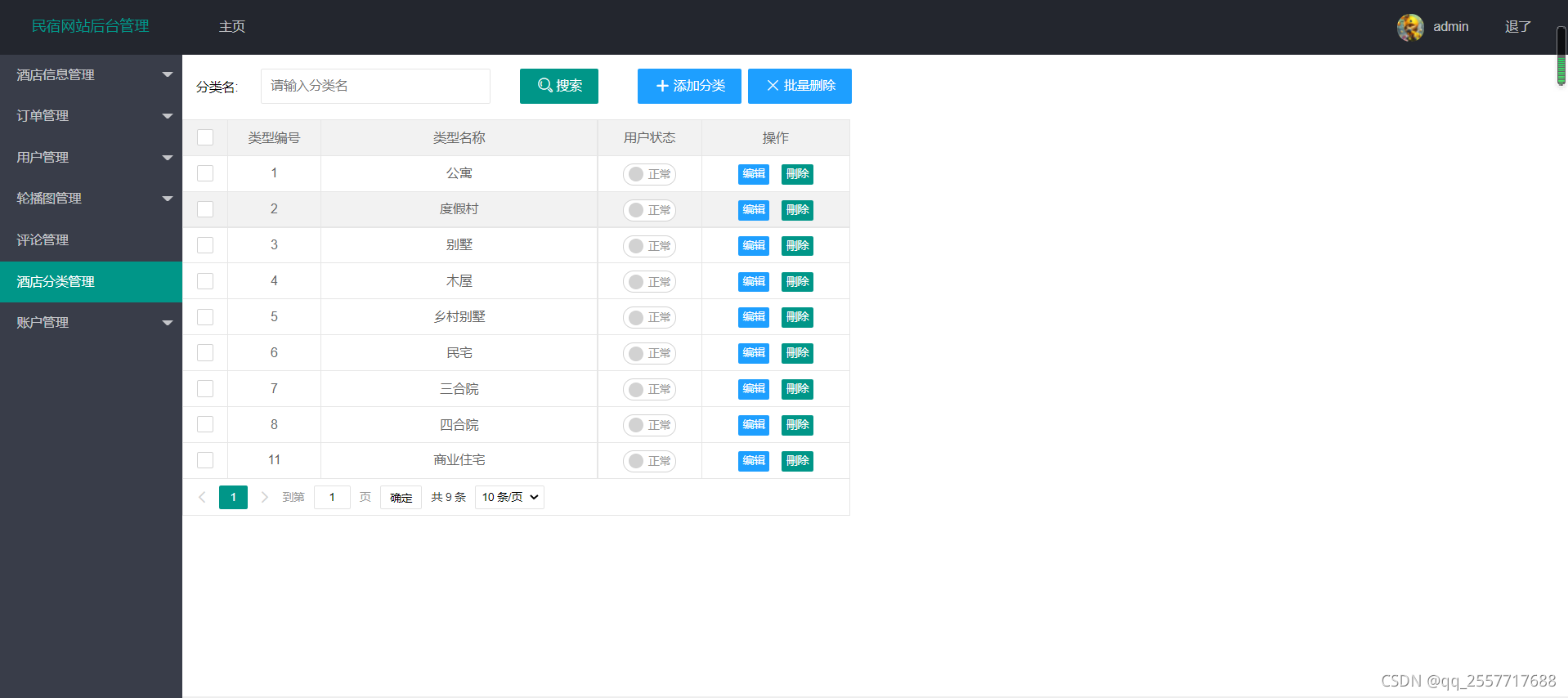The height and width of the screenshot is (698, 1568).
Task: Delete the 别墅 category row
Action: (x=797, y=246)
